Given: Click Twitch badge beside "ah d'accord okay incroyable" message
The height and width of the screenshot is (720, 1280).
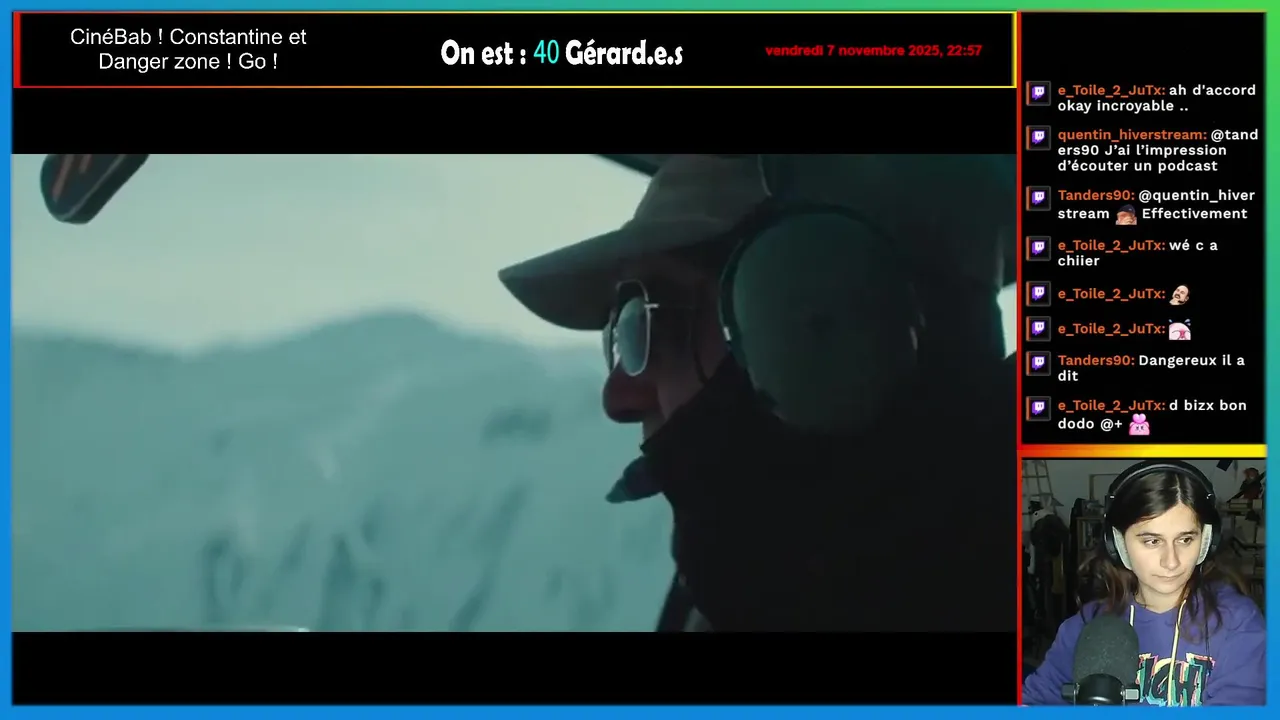Looking at the screenshot, I should tap(1039, 93).
